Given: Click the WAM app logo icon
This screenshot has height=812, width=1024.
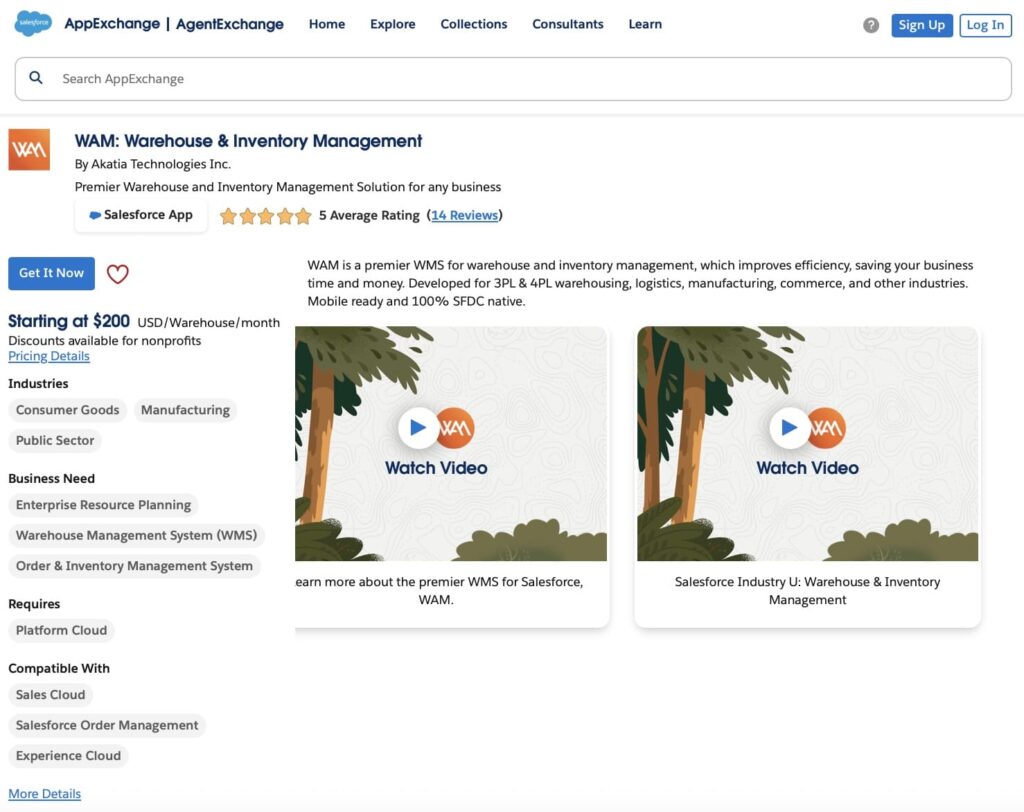Looking at the screenshot, I should click(29, 150).
